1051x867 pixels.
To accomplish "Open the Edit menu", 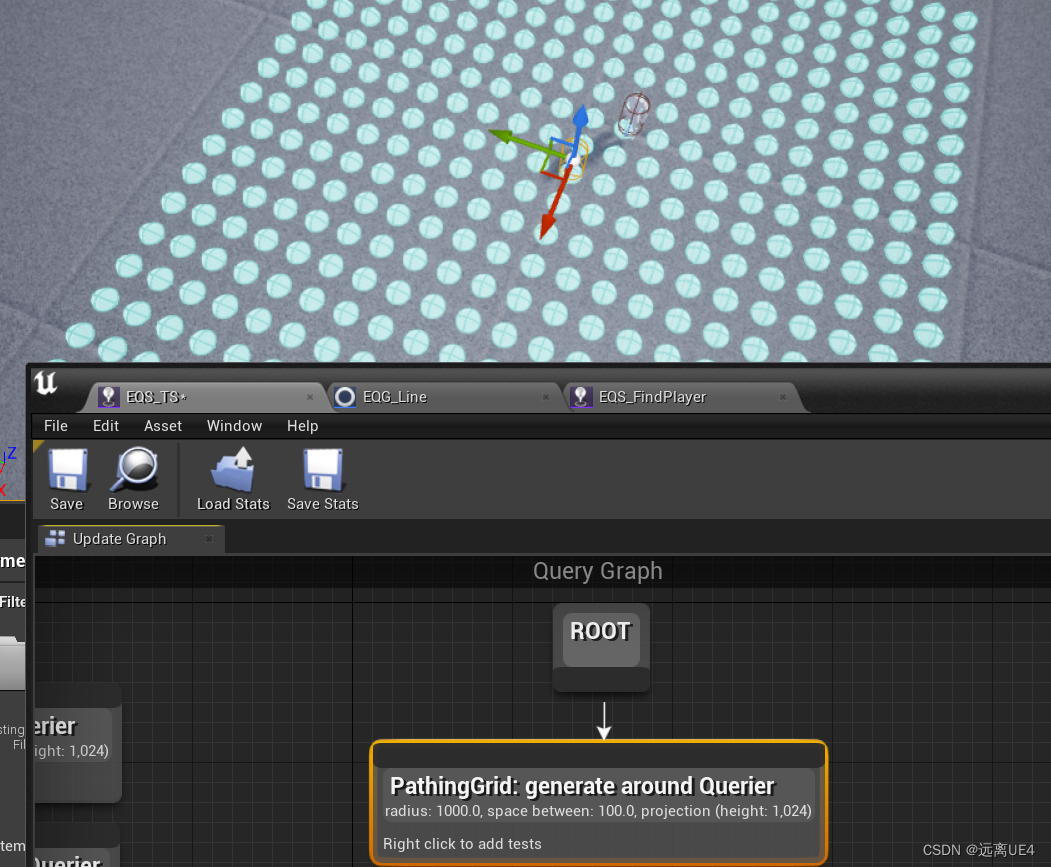I will (x=106, y=426).
